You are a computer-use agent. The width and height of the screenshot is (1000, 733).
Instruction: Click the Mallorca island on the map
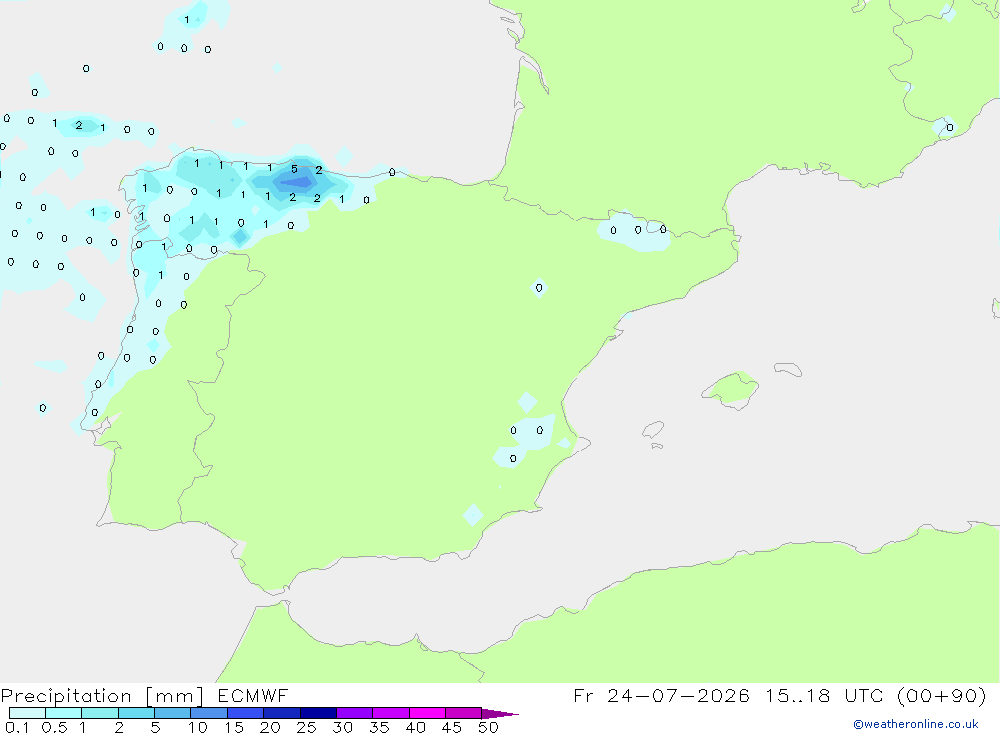(x=732, y=389)
